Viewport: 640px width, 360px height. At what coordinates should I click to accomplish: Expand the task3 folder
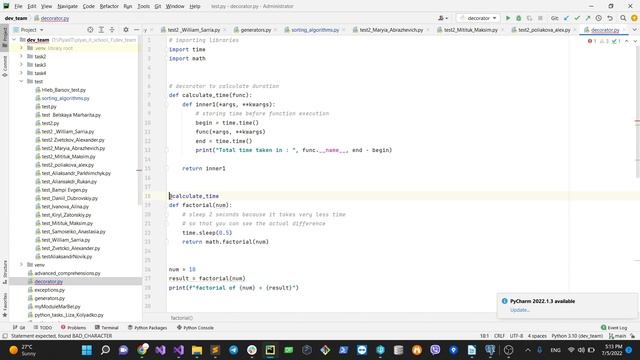(x=22, y=64)
